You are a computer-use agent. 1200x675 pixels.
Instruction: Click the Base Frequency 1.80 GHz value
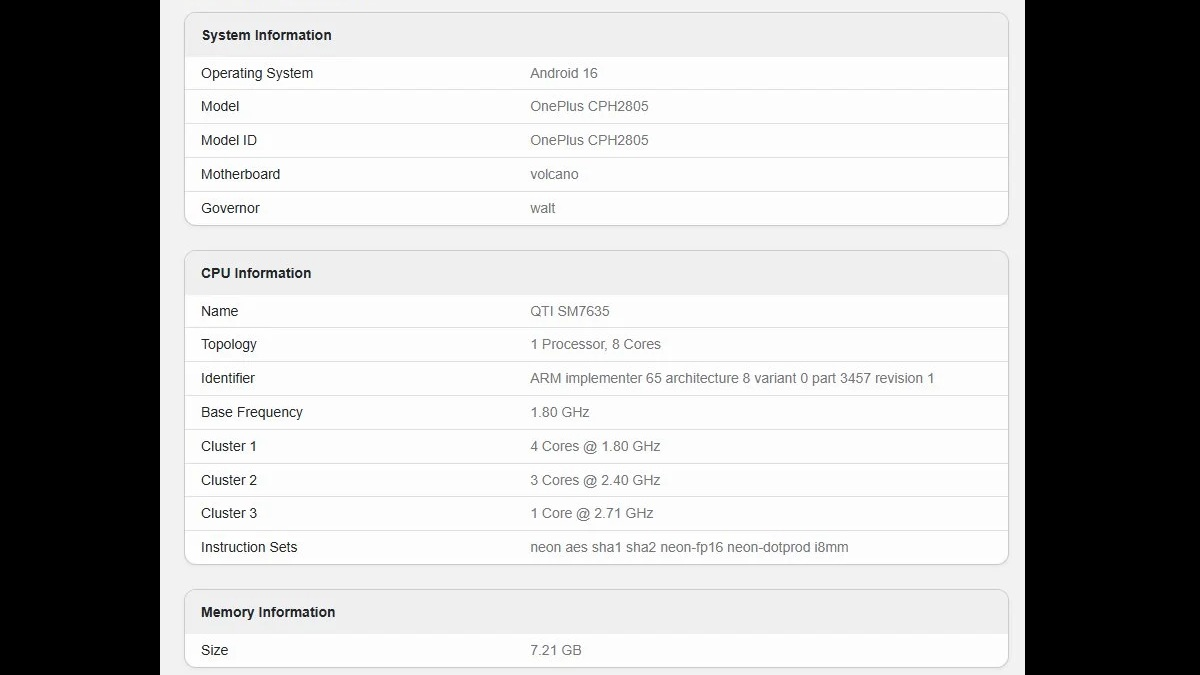pyautogui.click(x=560, y=412)
